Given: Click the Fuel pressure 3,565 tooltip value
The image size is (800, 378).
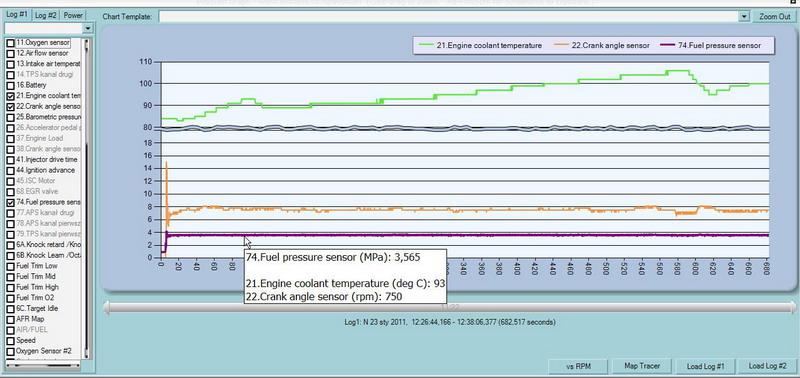Looking at the screenshot, I should [407, 258].
